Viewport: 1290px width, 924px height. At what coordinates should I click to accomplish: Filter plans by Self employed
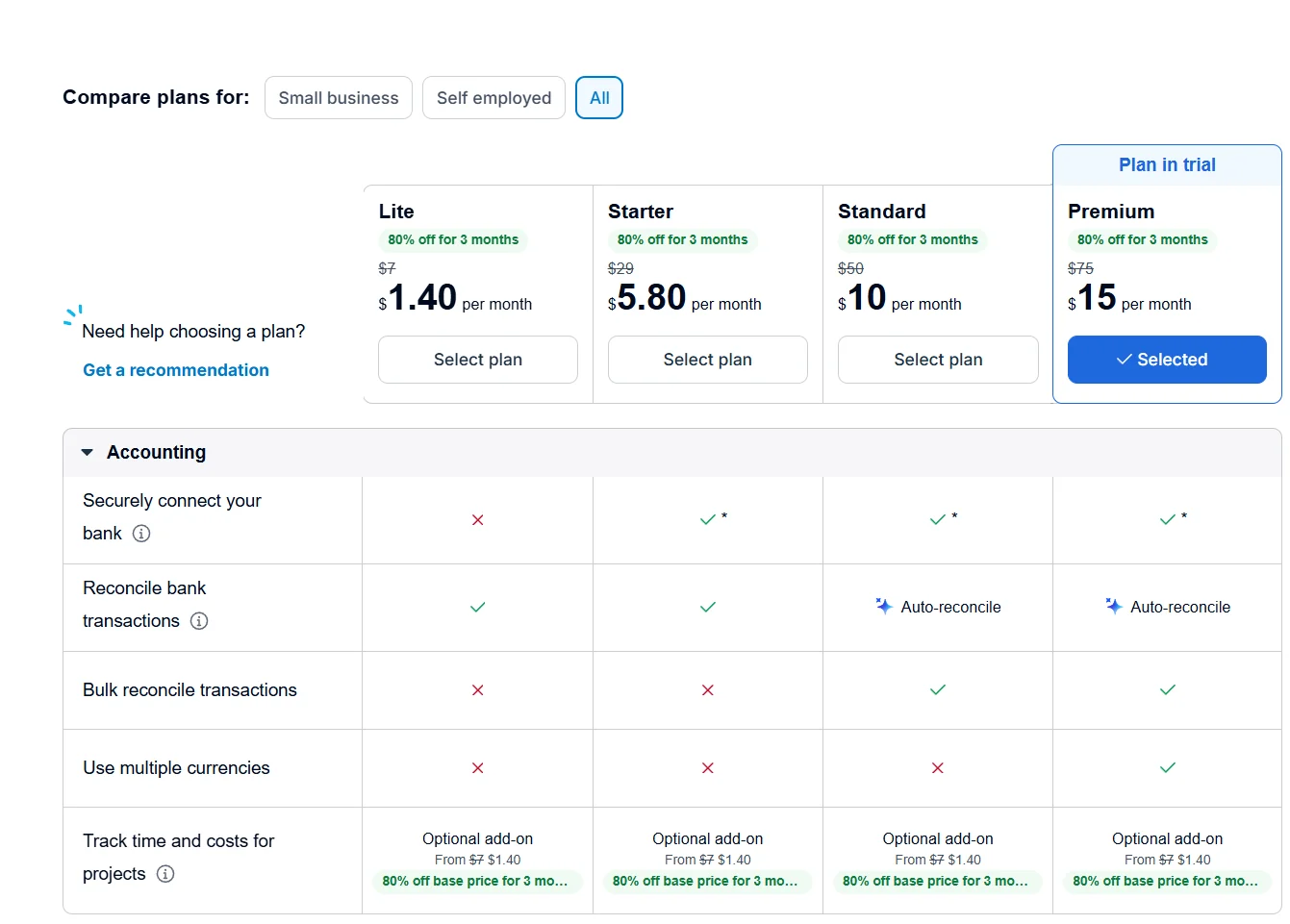pyautogui.click(x=493, y=98)
